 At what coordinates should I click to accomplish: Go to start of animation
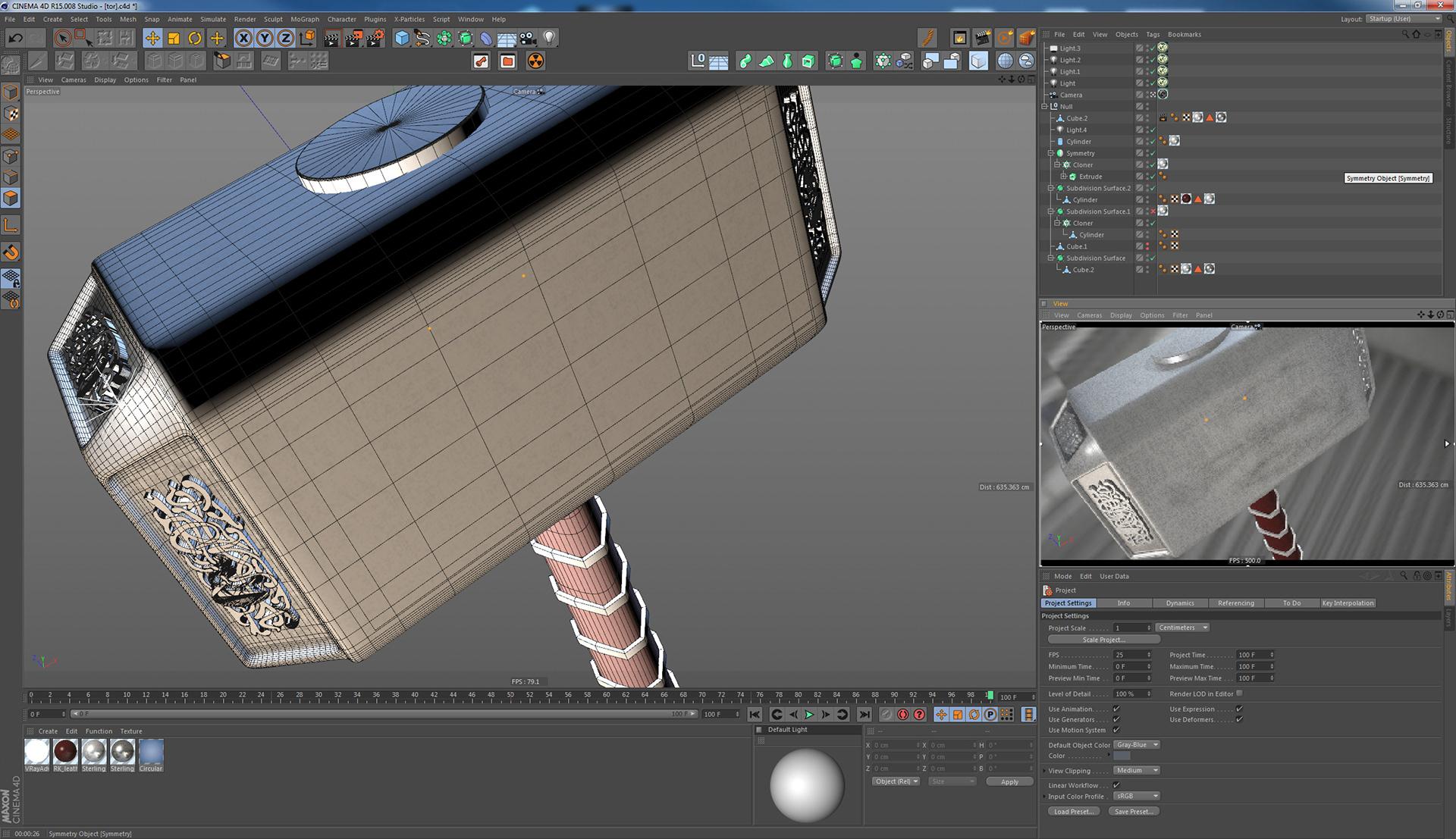point(755,715)
